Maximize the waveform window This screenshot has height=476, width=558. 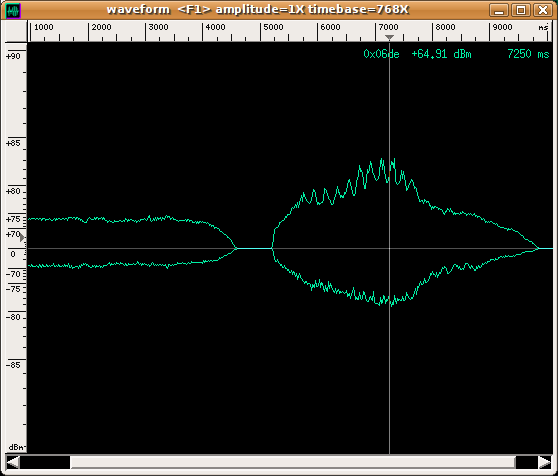pyautogui.click(x=521, y=10)
